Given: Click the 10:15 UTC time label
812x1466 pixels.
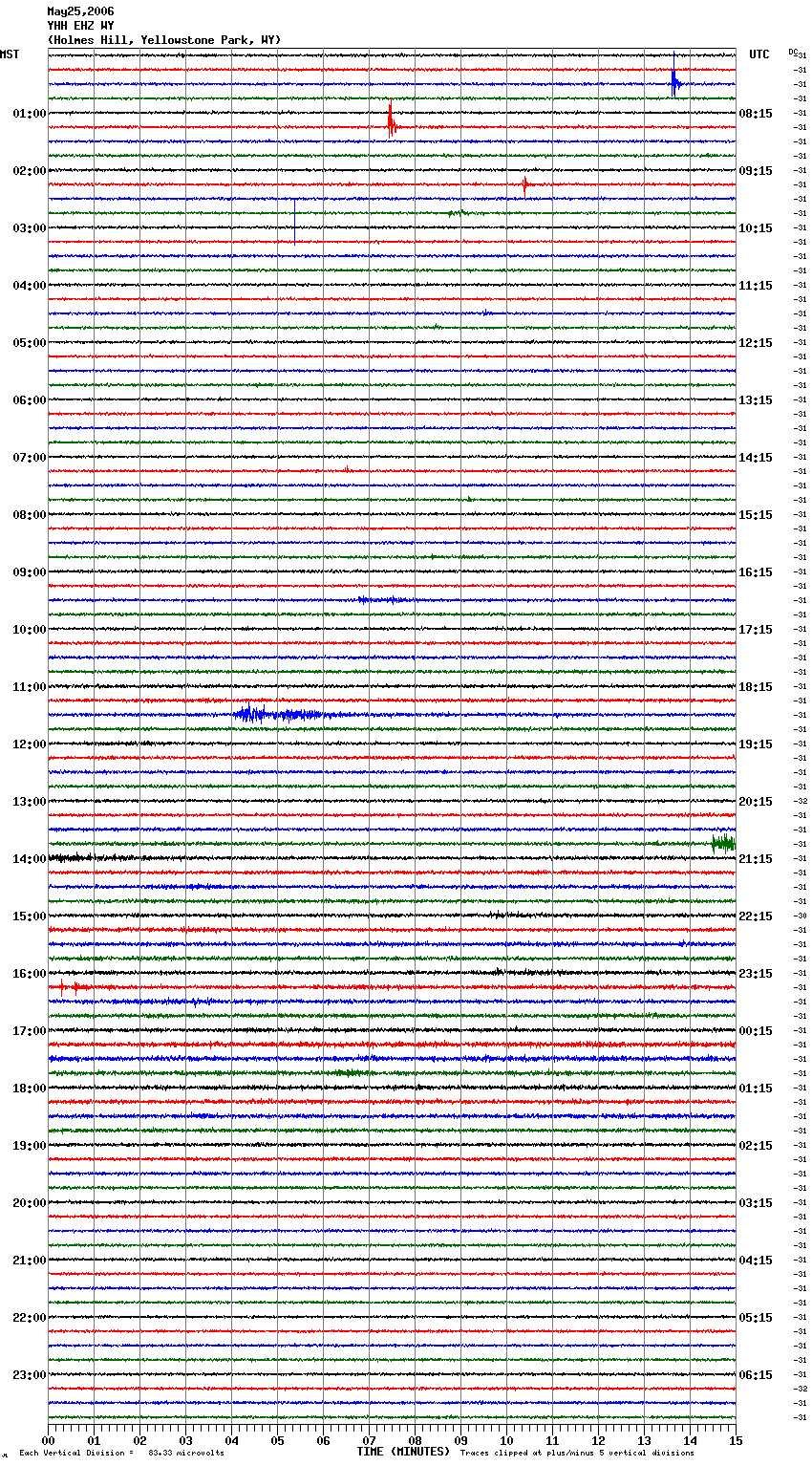Looking at the screenshot, I should [x=756, y=228].
